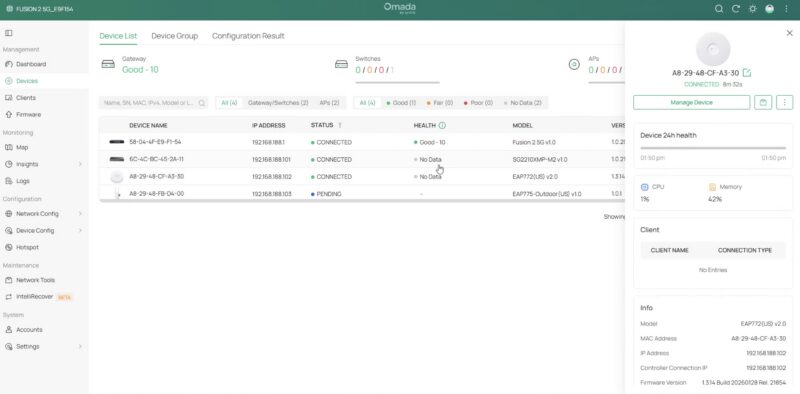Image resolution: width=800 pixels, height=394 pixels.
Task: Click the access point thumbnail in the side panel
Action: 713,49
